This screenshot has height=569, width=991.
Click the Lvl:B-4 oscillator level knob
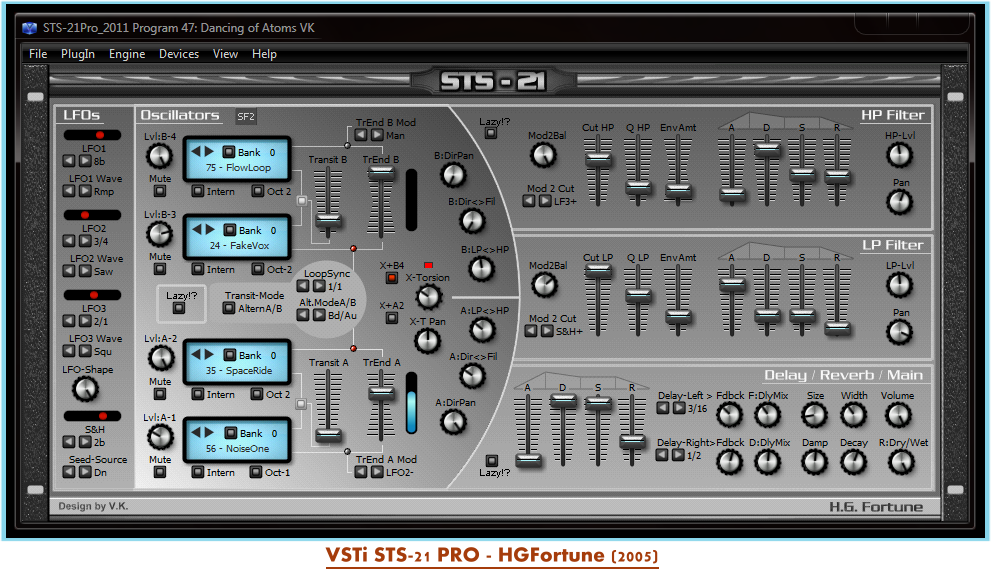click(x=159, y=155)
